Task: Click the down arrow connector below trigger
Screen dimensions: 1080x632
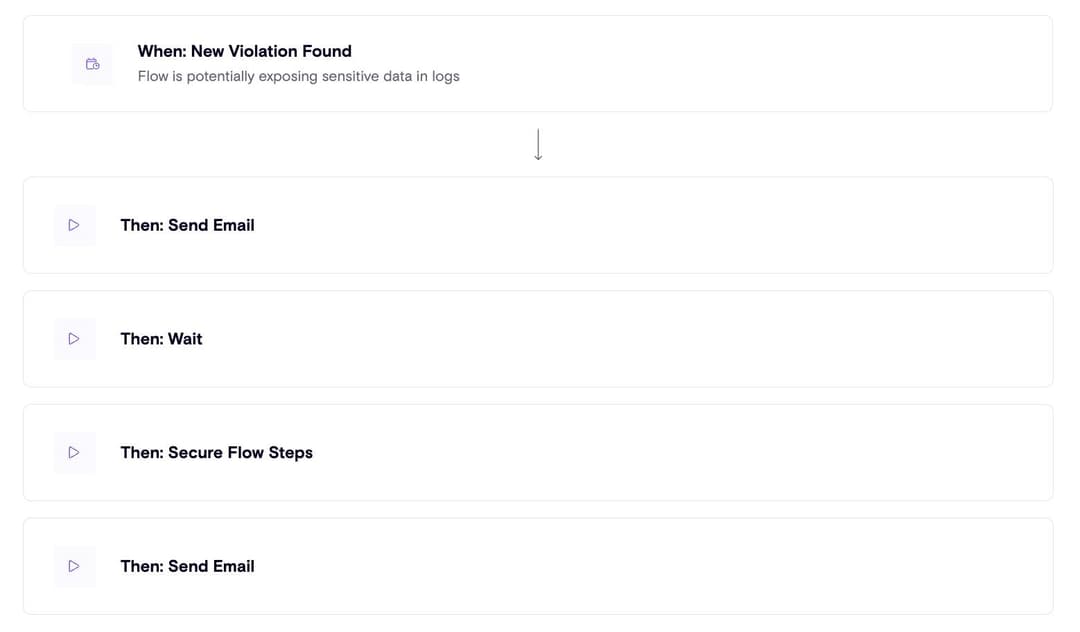Action: click(538, 145)
